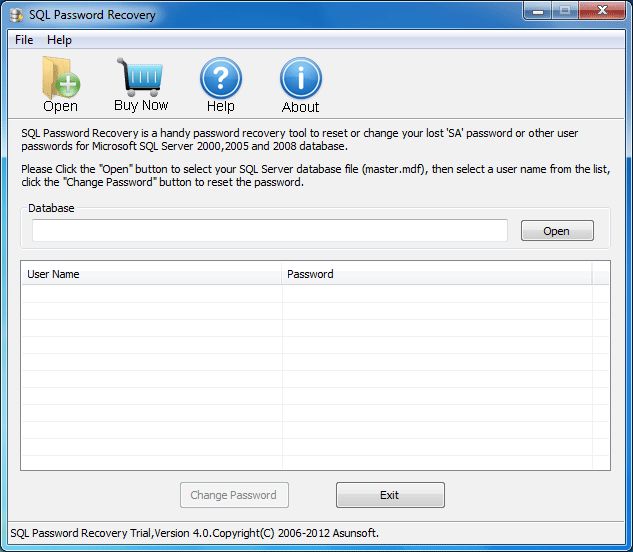Sort by the User Name column header

(x=151, y=274)
